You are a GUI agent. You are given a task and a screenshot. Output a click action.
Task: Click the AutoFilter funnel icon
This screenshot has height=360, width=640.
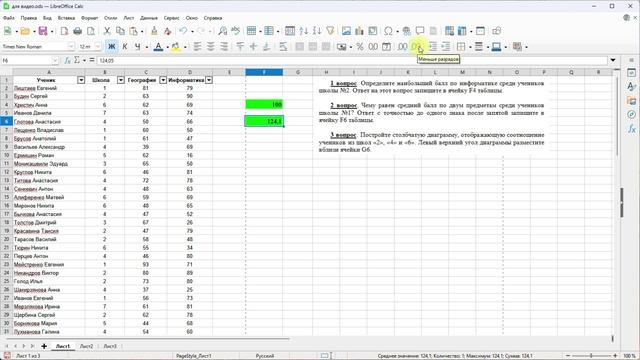(330, 31)
